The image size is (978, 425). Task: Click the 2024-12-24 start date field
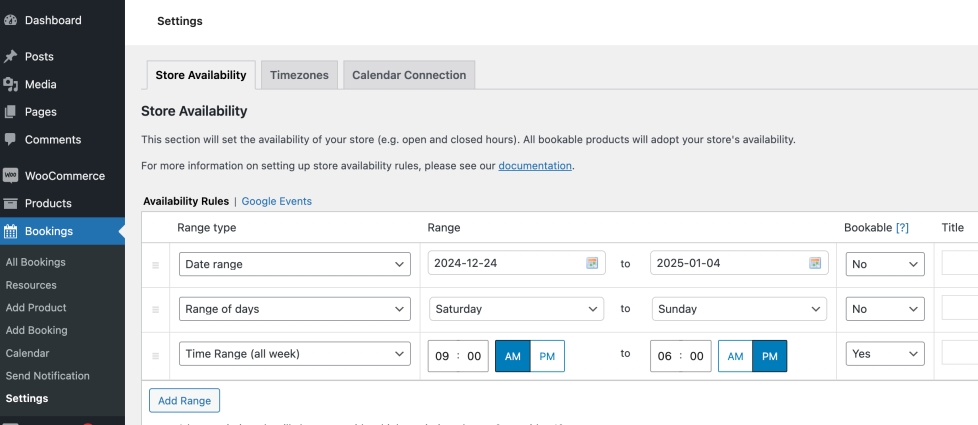[x=505, y=264]
